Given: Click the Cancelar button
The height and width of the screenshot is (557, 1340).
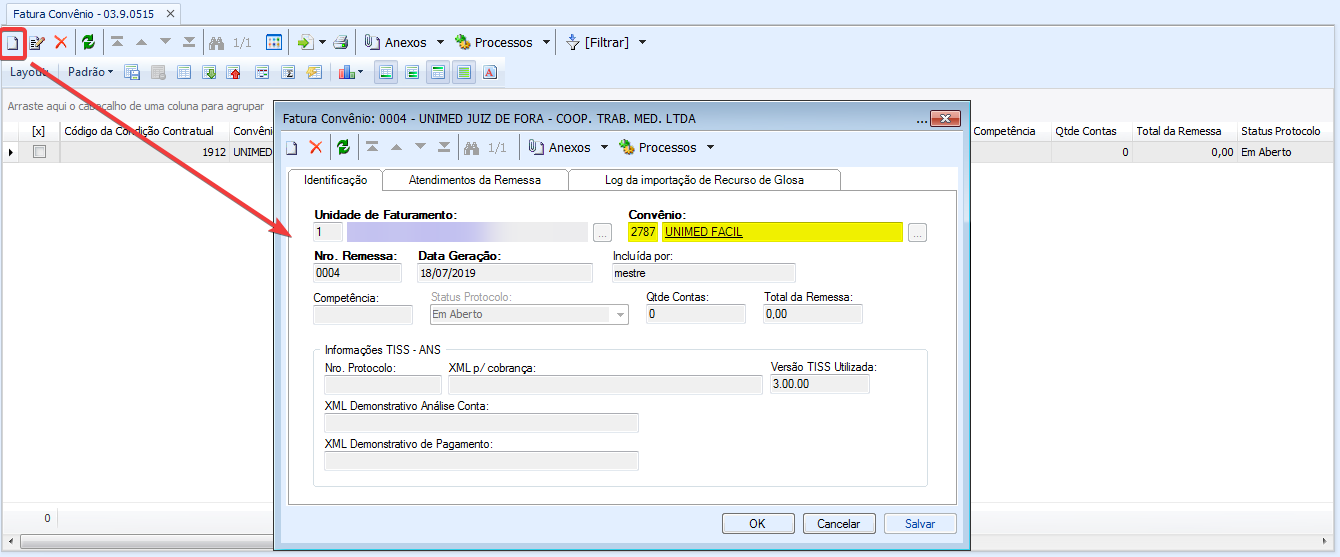Looking at the screenshot, I should pyautogui.click(x=839, y=523).
